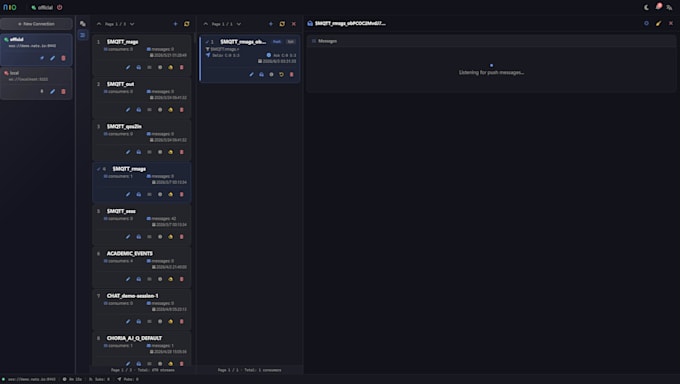Edit the $MQTT_qos2in stream

[x=128, y=152]
